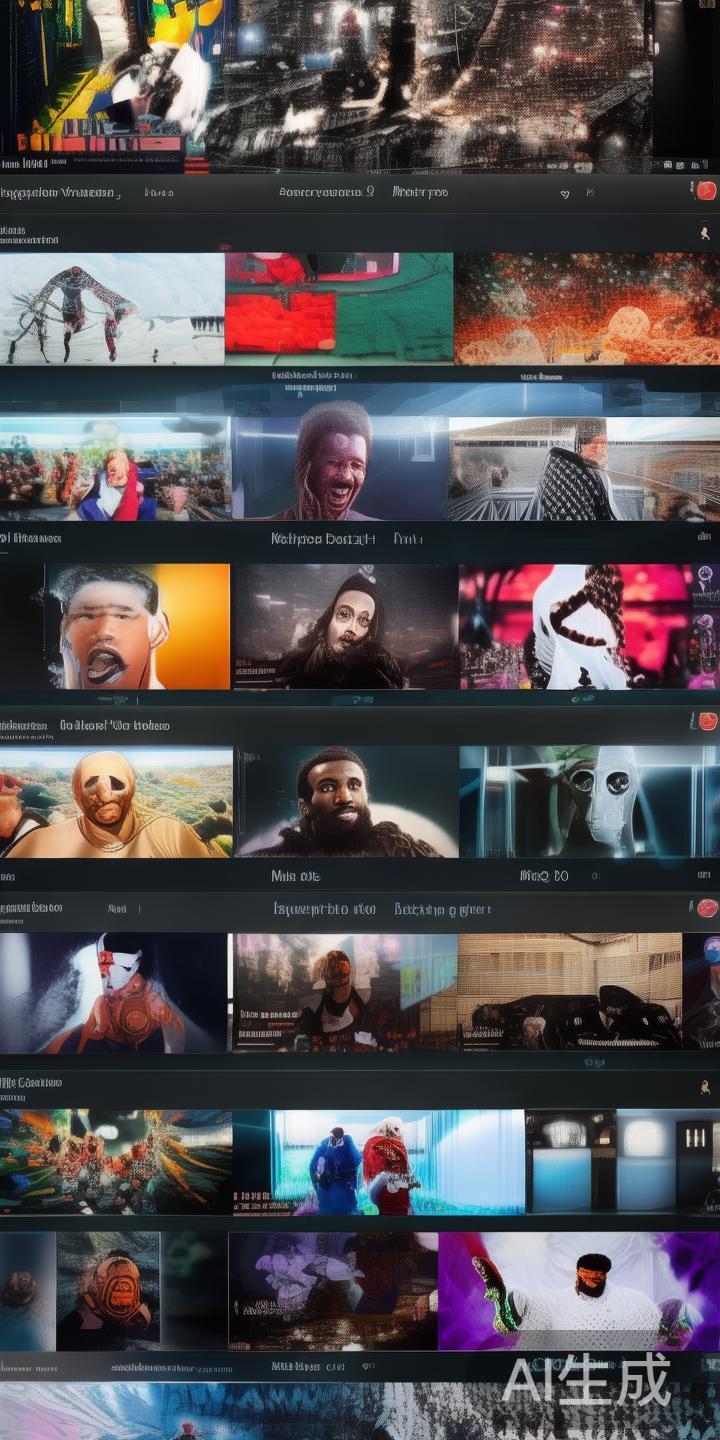Select the purple background white sweater thumbnail
Image resolution: width=720 pixels, height=1440 pixels.
click(578, 1291)
